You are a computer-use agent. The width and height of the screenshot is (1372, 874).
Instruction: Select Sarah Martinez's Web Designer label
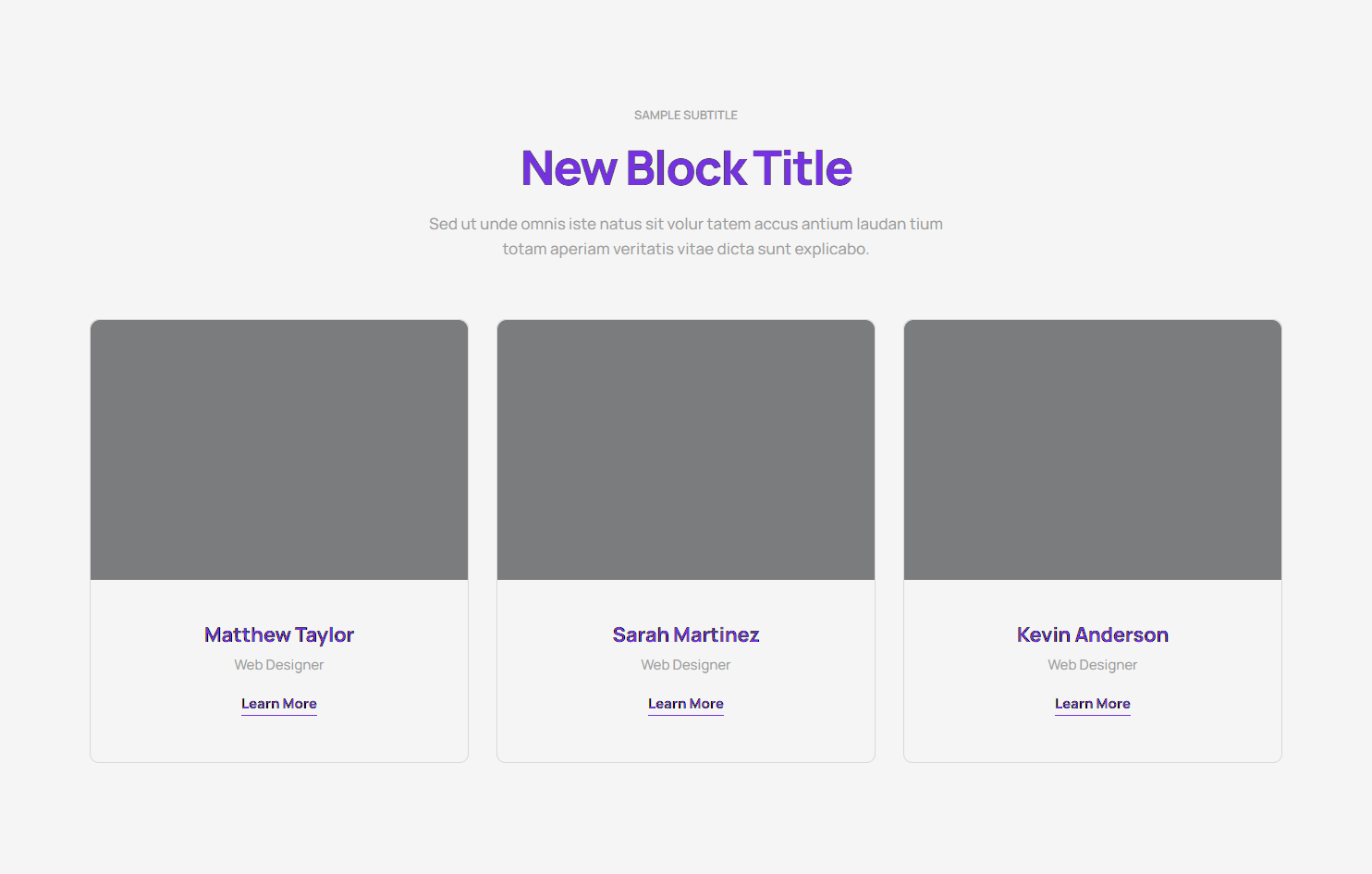pyautogui.click(x=686, y=665)
